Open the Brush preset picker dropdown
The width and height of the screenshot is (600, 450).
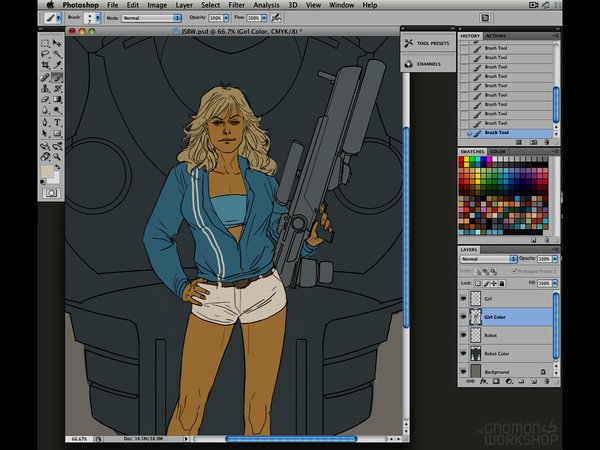coord(98,18)
